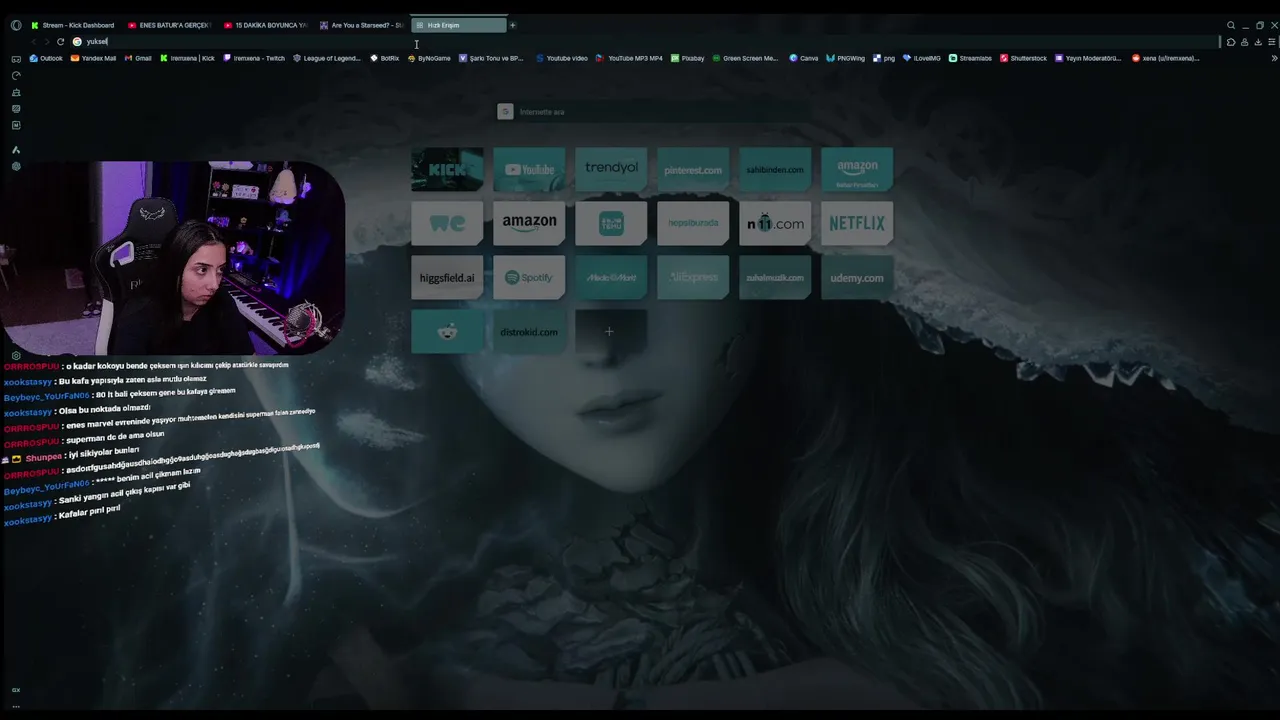Open the Youtube video bookmark
Image resolution: width=1280 pixels, height=720 pixels.
[562, 58]
